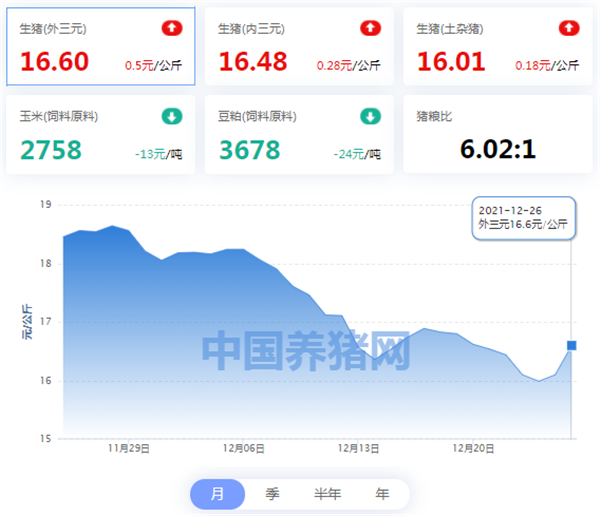Switch chart to 季 range
This screenshot has height=516, width=600.
point(272,494)
